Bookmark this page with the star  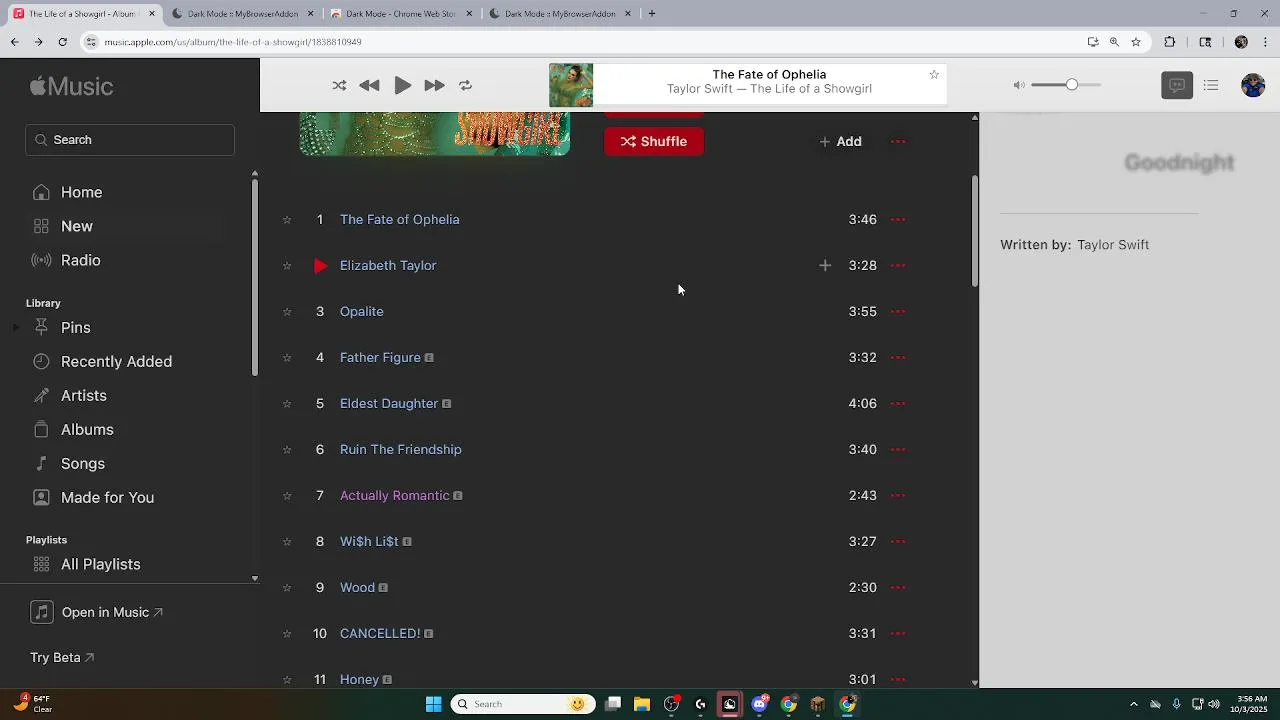1136,42
